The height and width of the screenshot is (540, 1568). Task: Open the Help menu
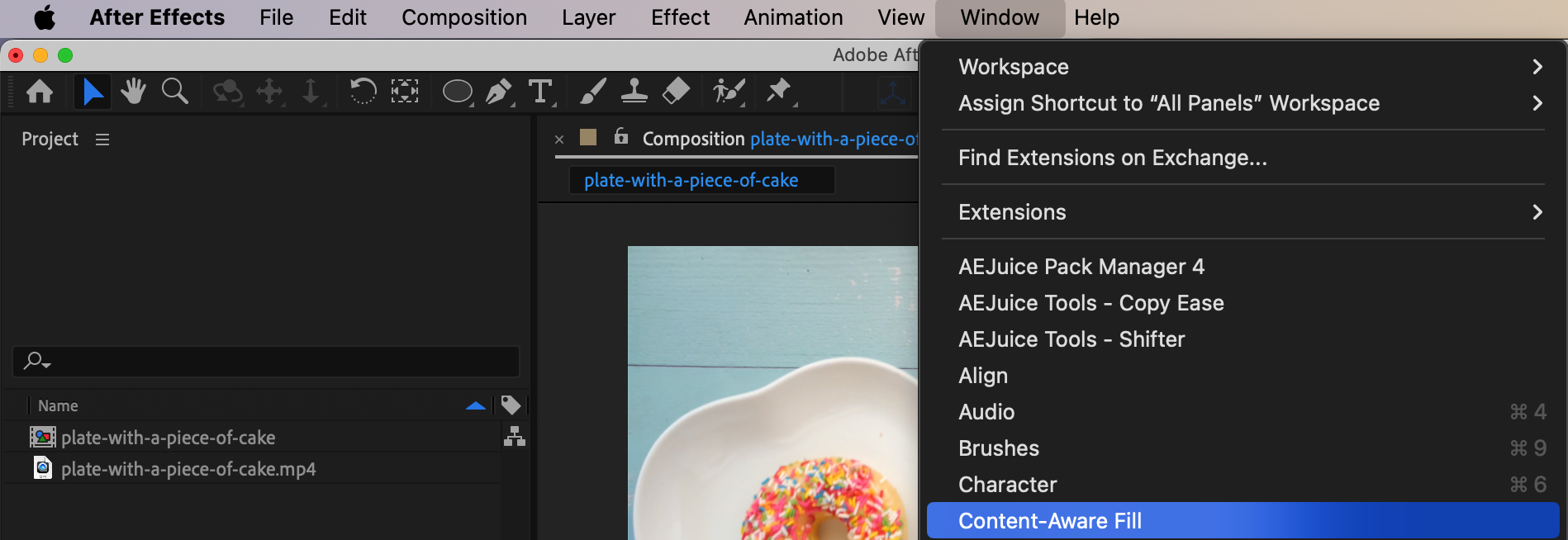point(1096,17)
